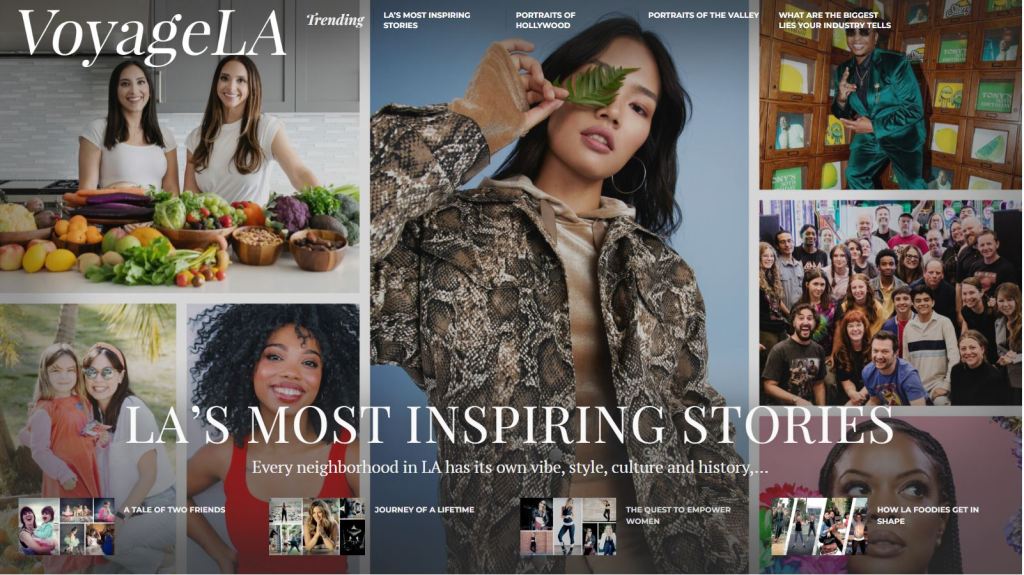Viewport: 1024px width, 575px height.
Task: Click Quest to Empower Women thumbnail collage
Action: pos(568,527)
